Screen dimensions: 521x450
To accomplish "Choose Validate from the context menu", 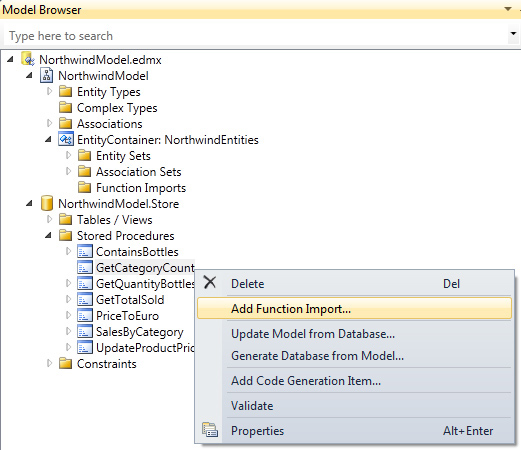I will (354, 406).
